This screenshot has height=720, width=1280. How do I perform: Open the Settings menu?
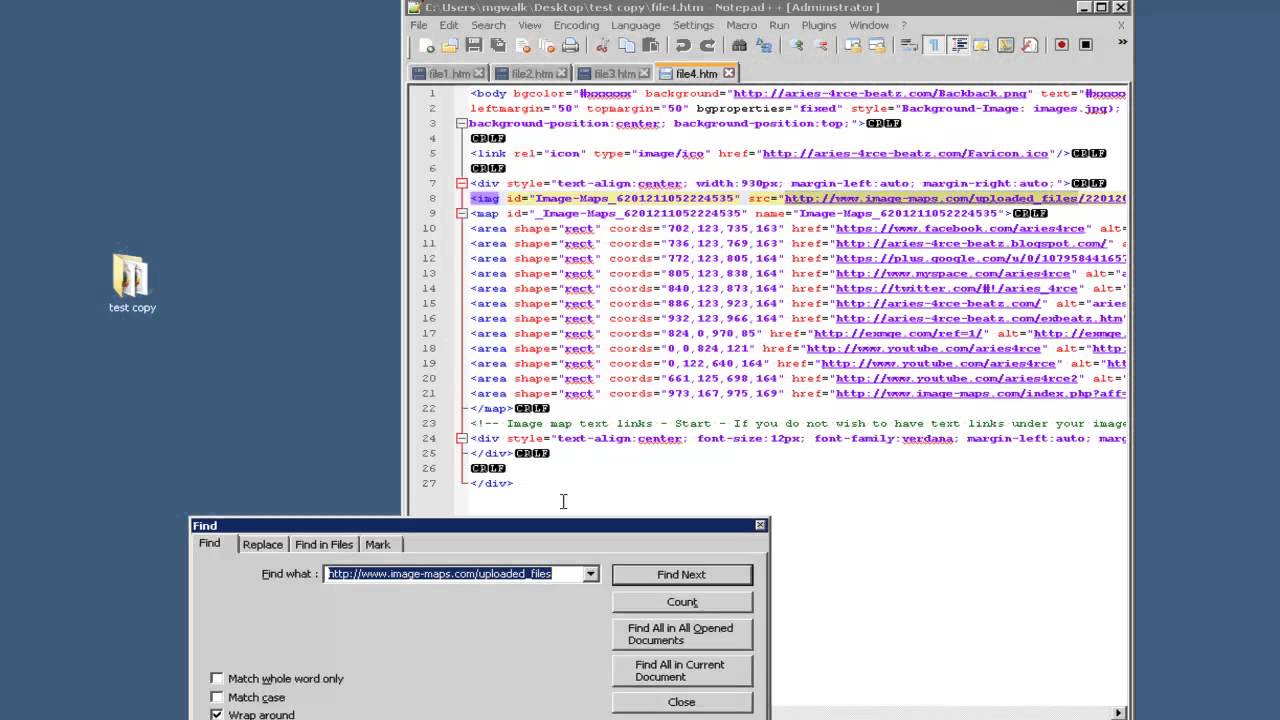693,25
